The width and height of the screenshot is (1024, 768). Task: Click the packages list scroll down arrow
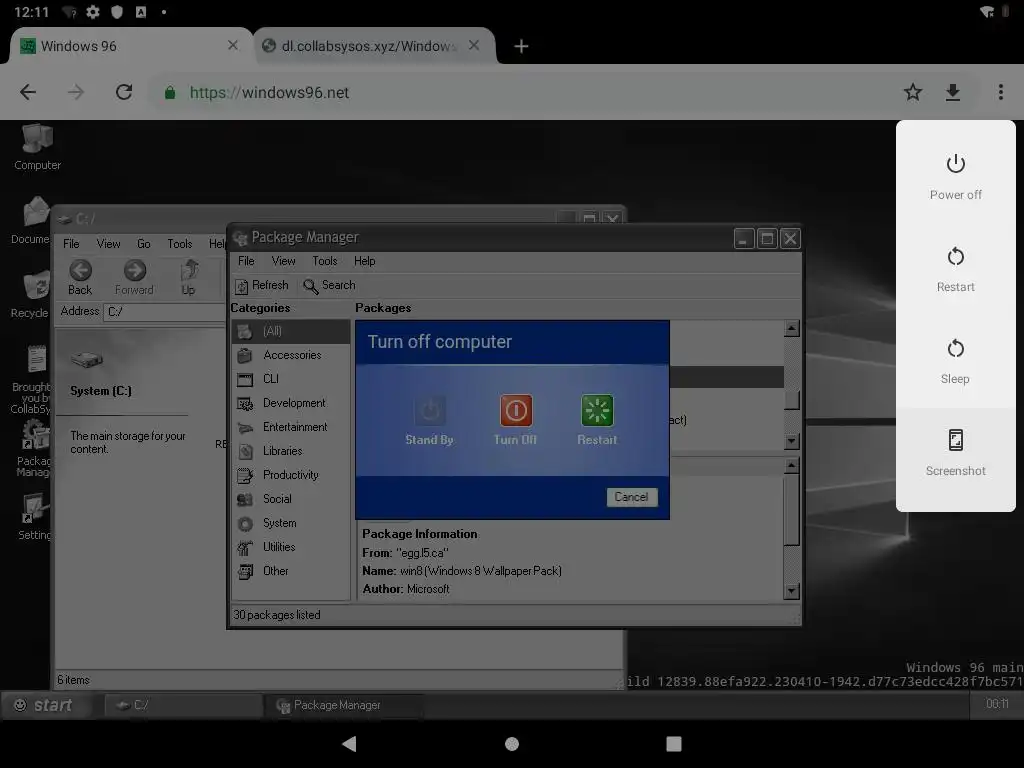coord(792,441)
